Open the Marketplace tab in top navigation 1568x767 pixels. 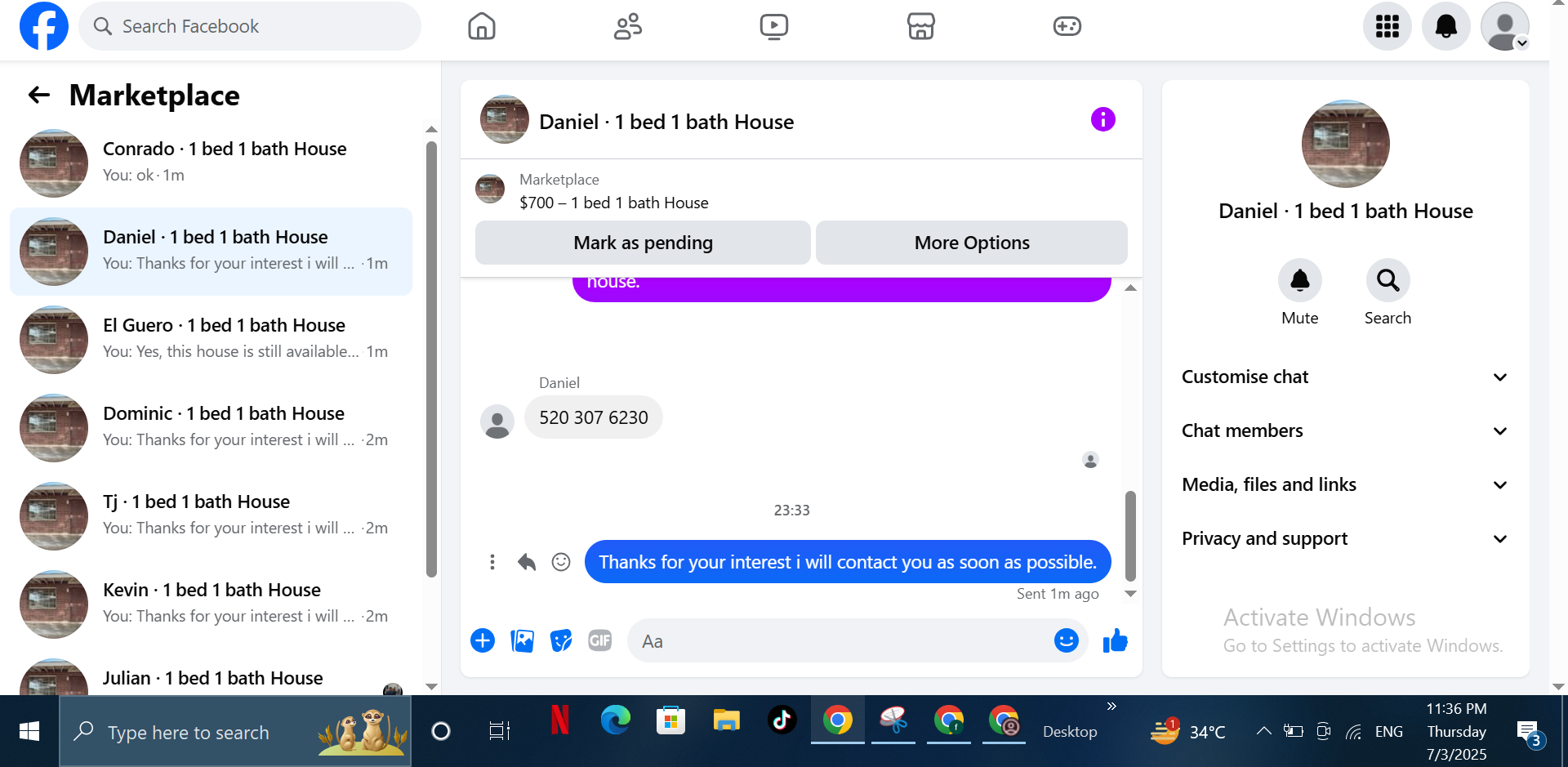920,26
